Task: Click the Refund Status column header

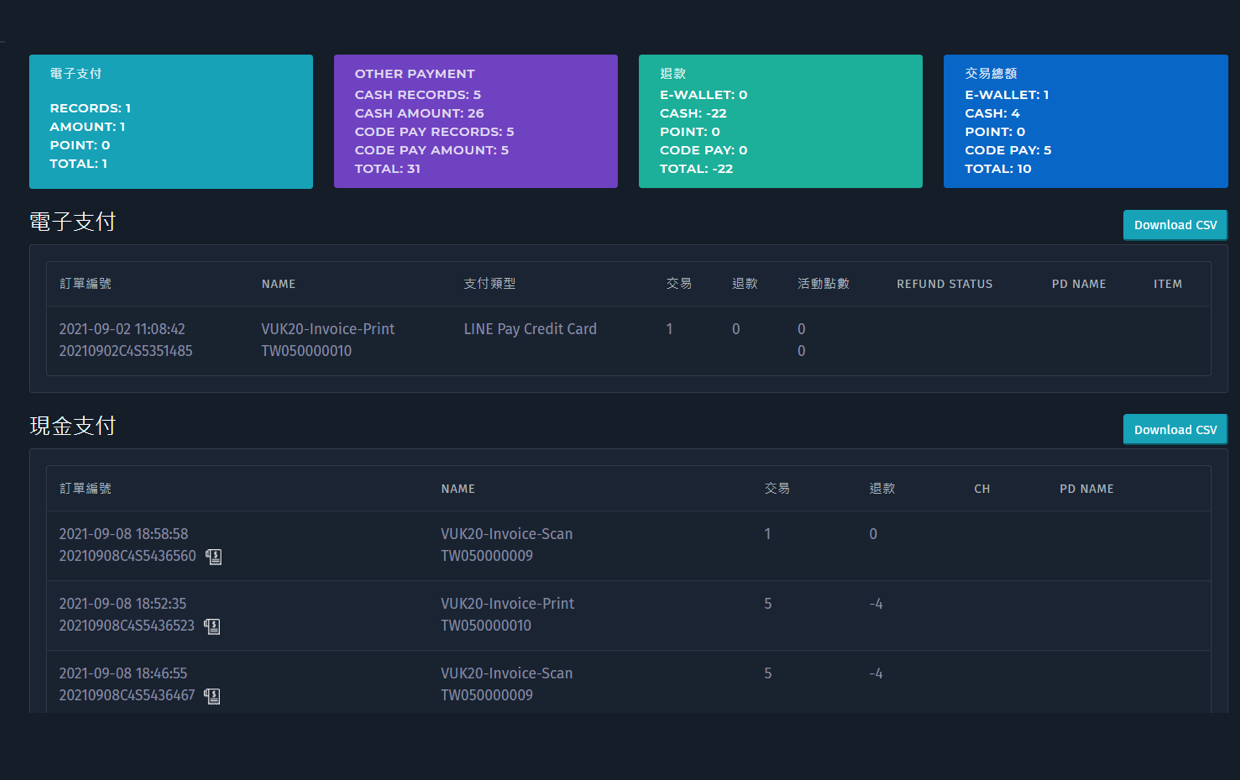Action: [944, 284]
